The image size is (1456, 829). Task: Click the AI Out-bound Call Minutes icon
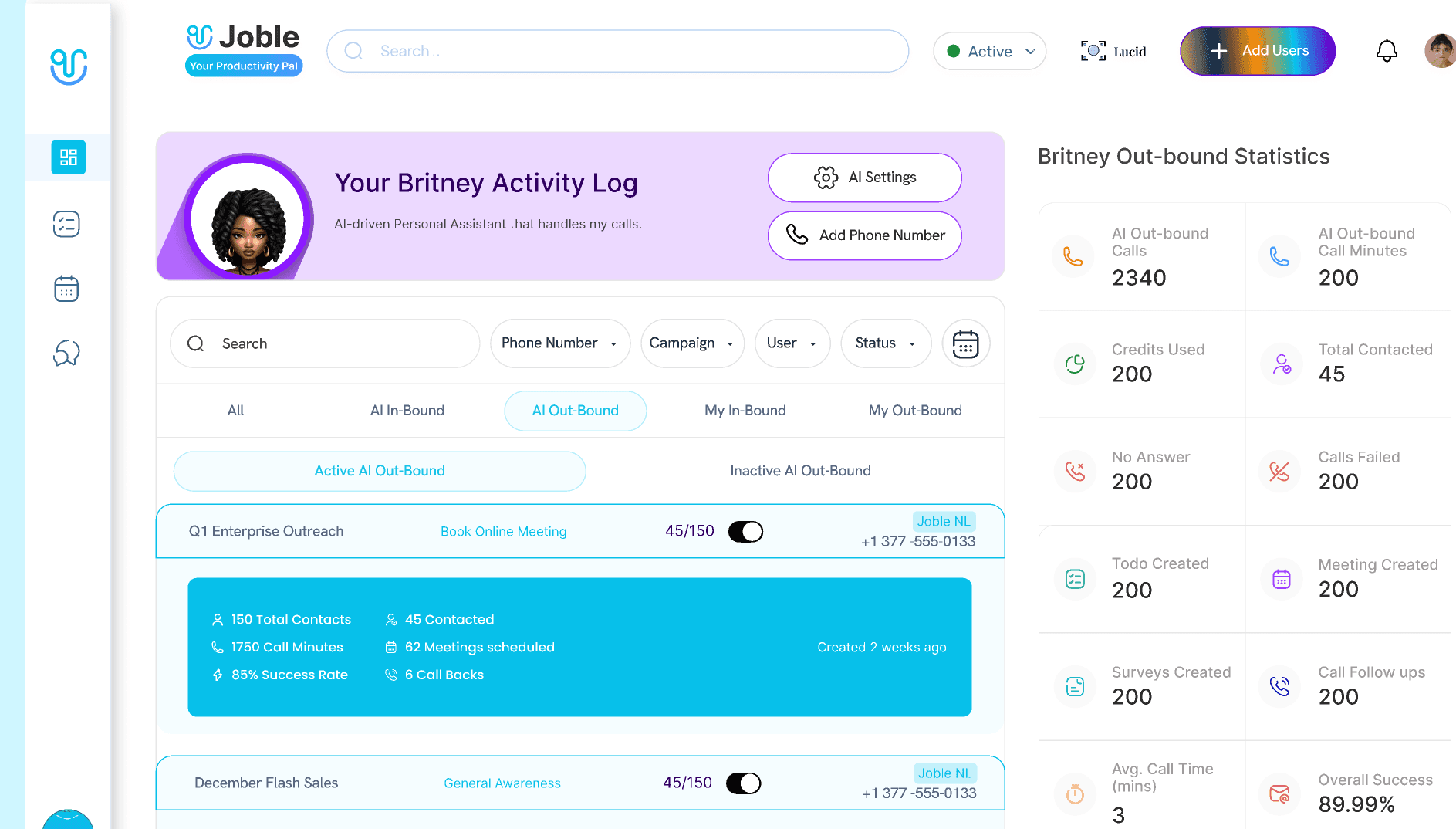[x=1279, y=256]
